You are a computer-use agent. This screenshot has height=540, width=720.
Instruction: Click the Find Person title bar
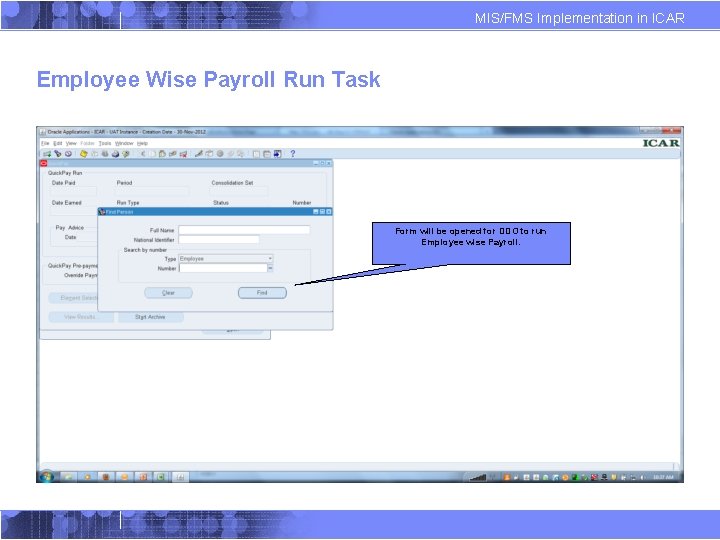tap(215, 212)
